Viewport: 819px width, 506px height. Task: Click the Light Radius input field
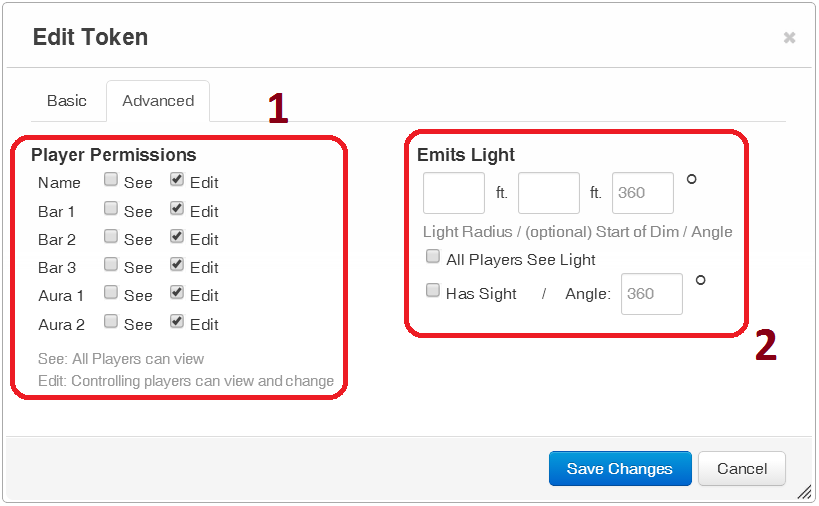454,193
